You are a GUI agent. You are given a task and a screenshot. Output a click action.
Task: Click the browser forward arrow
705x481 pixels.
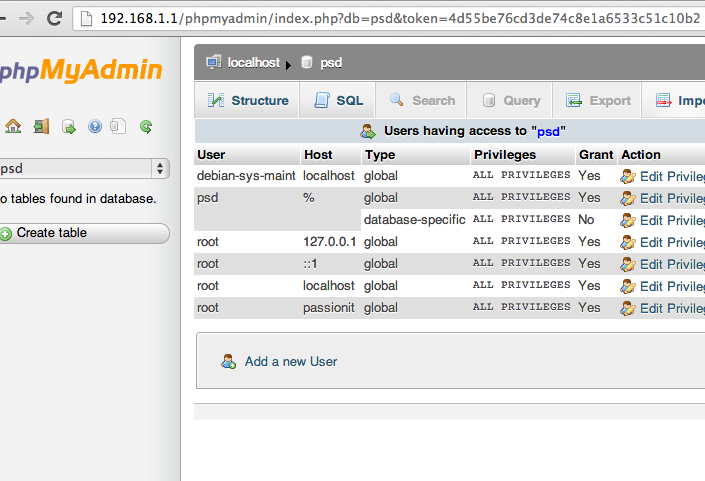coord(27,18)
